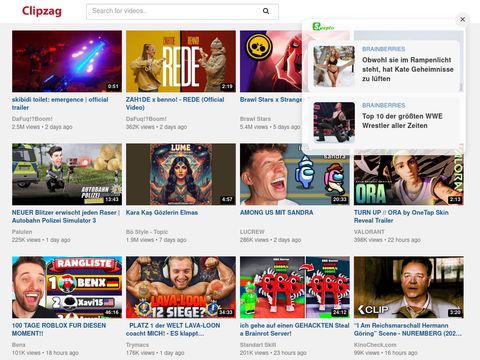Click title 'Kara Kaş Gözlerin Elmas'
Image resolution: width=480 pixels, height=360 pixels.
click(x=162, y=212)
